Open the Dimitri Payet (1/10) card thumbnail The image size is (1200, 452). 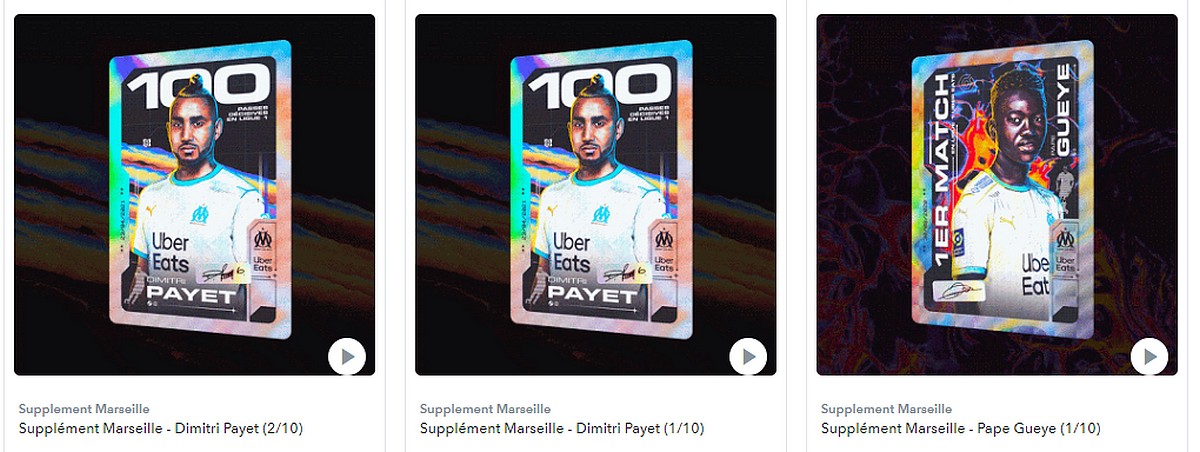596,195
